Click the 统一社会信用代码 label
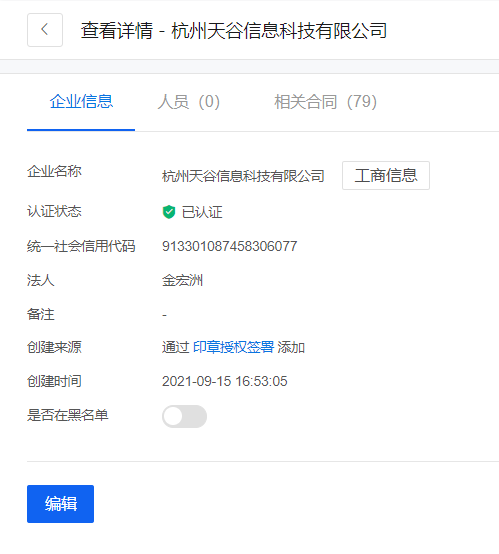 [x=81, y=246]
